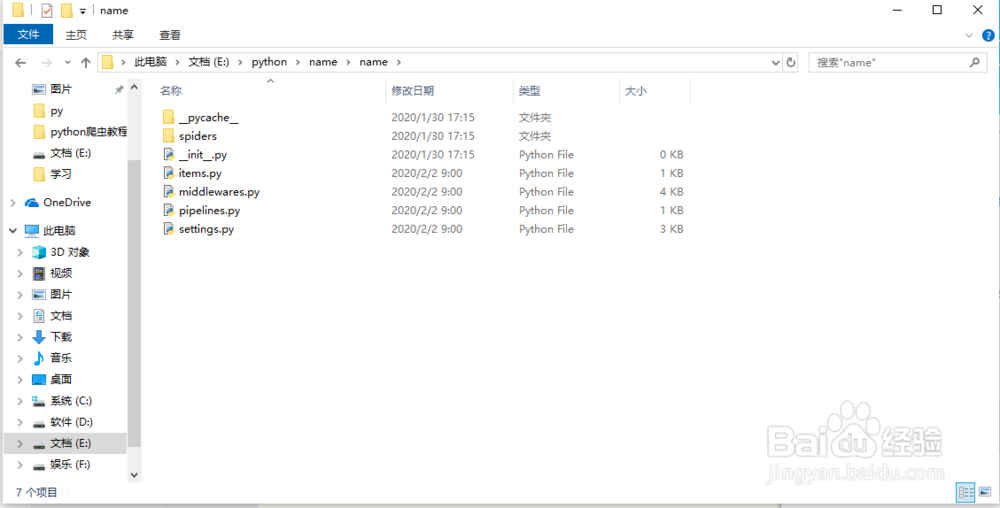
Task: Click navigation pane scrollbar up arrow
Action: pos(134,87)
